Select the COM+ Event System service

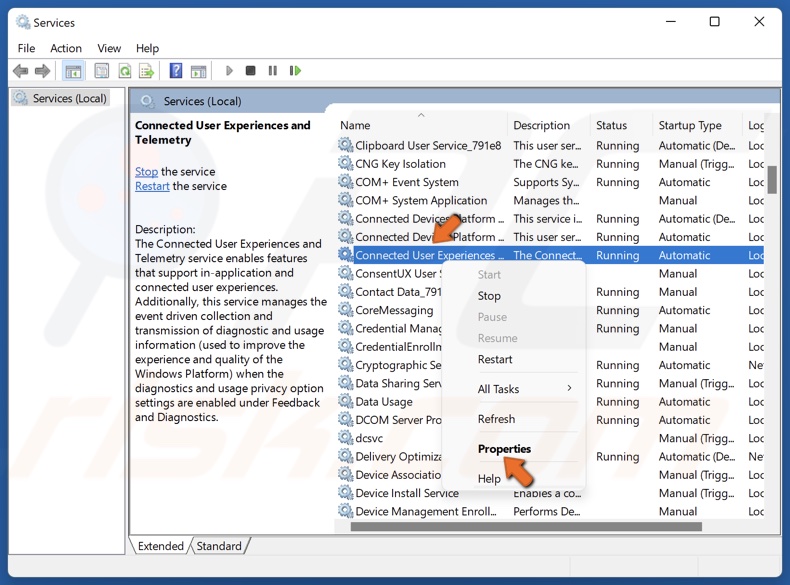pos(550,182)
